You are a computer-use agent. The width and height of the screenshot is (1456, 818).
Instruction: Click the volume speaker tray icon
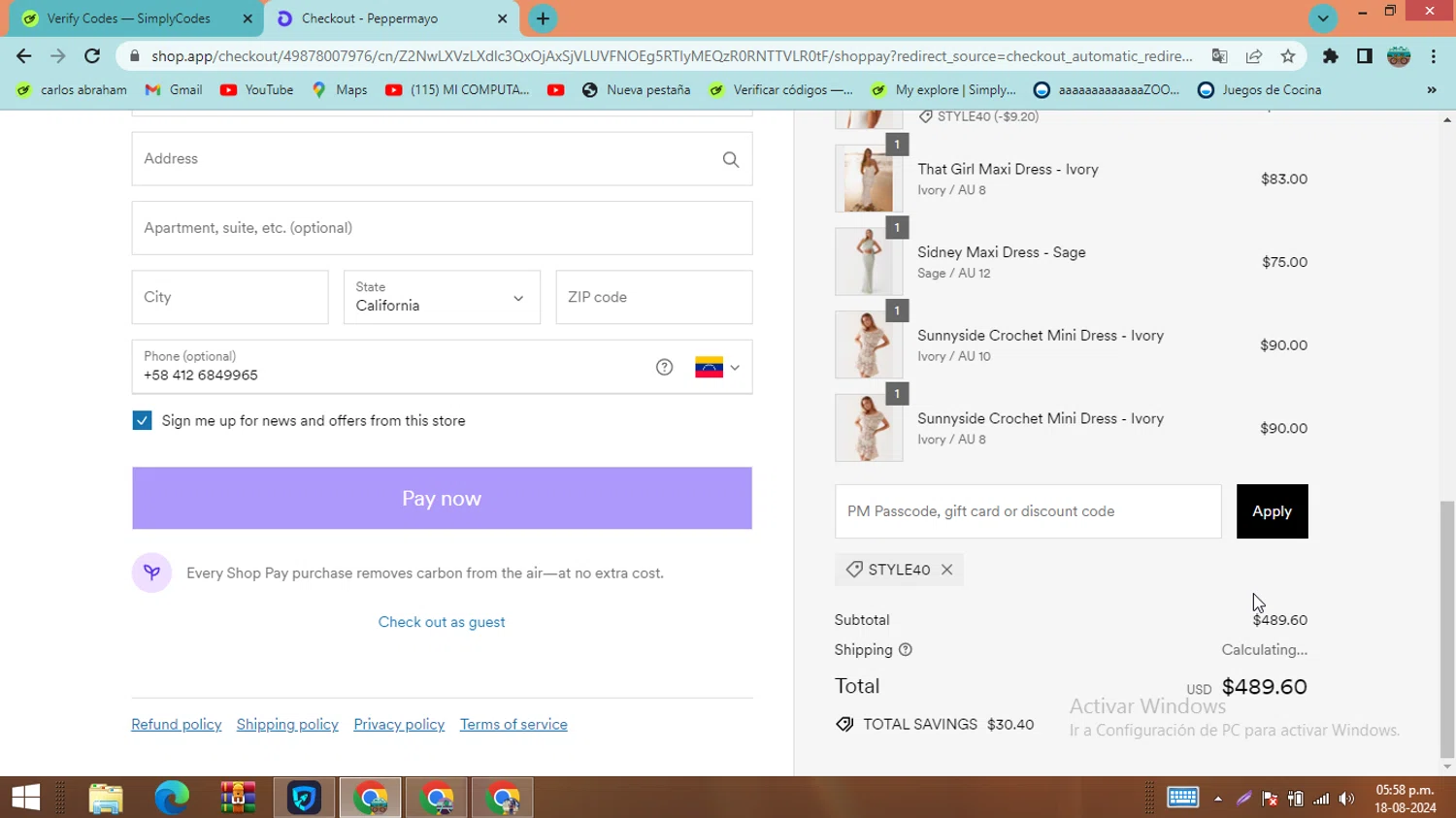tap(1346, 799)
